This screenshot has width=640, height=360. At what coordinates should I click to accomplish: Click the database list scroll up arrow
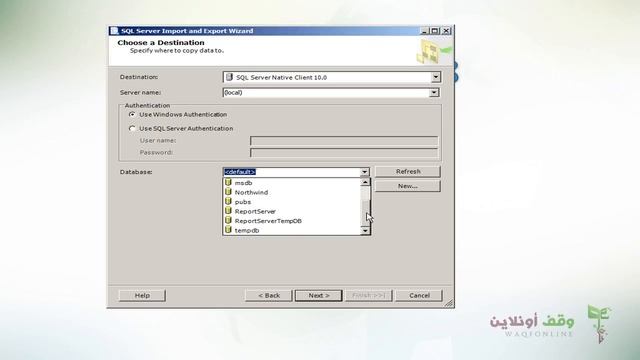[365, 182]
